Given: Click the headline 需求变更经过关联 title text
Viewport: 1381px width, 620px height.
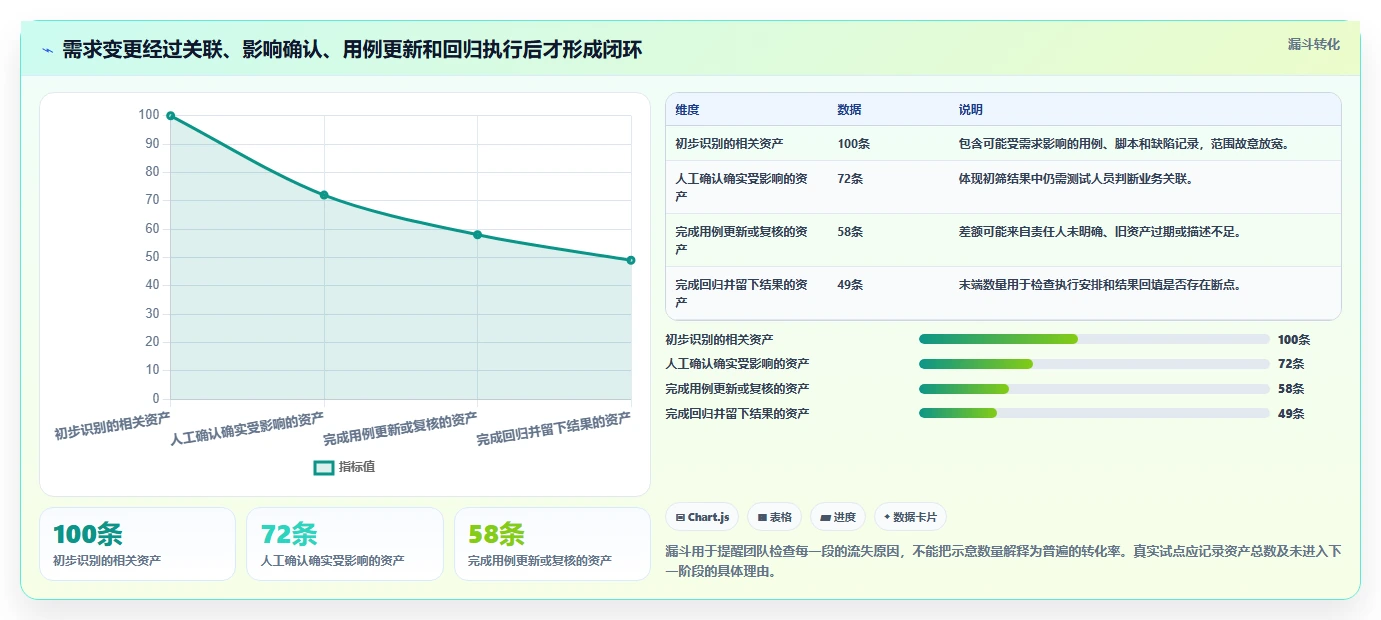Looking at the screenshot, I should point(352,50).
